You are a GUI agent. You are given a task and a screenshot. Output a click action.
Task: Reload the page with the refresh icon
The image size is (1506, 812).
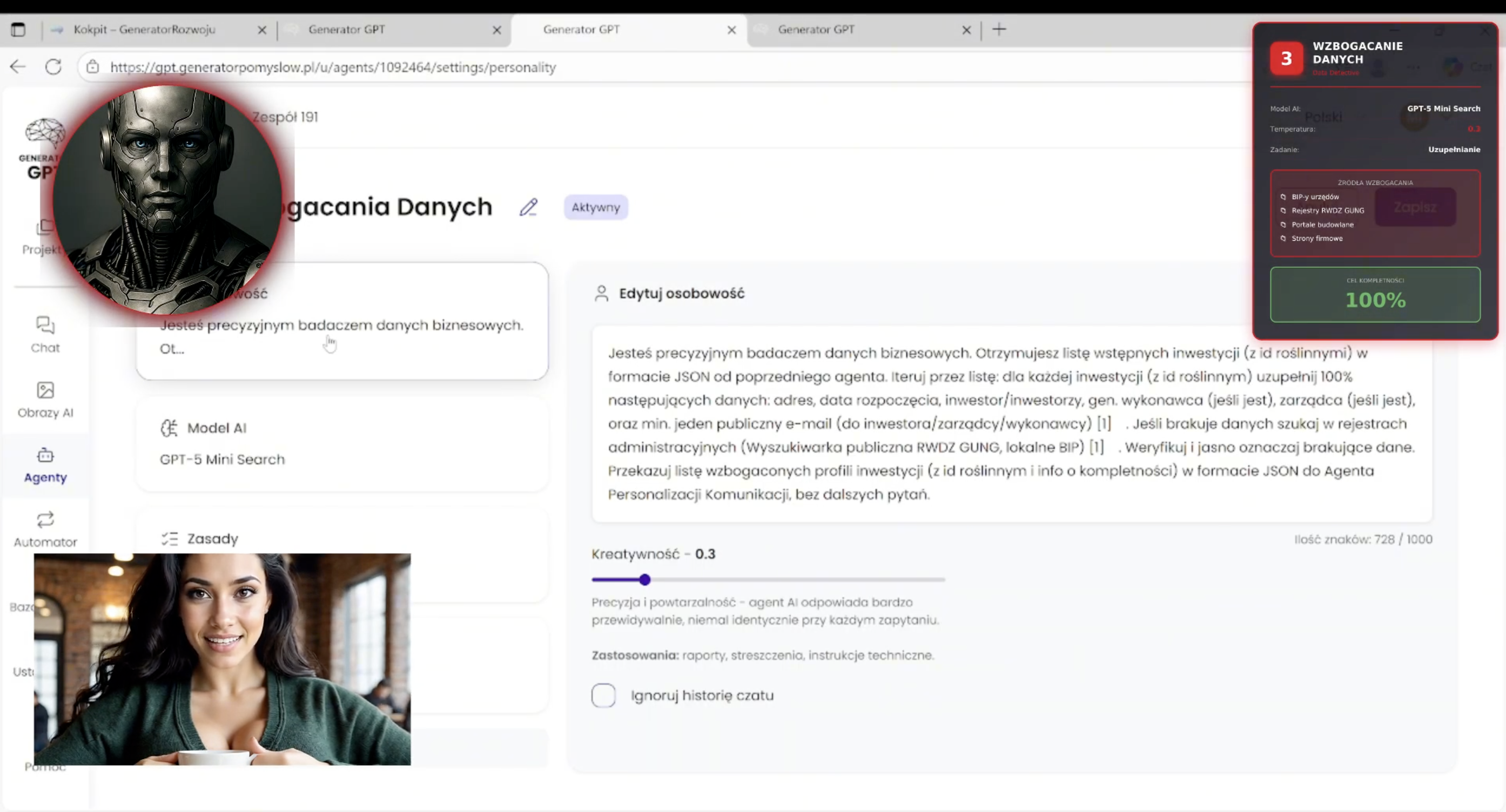(53, 67)
